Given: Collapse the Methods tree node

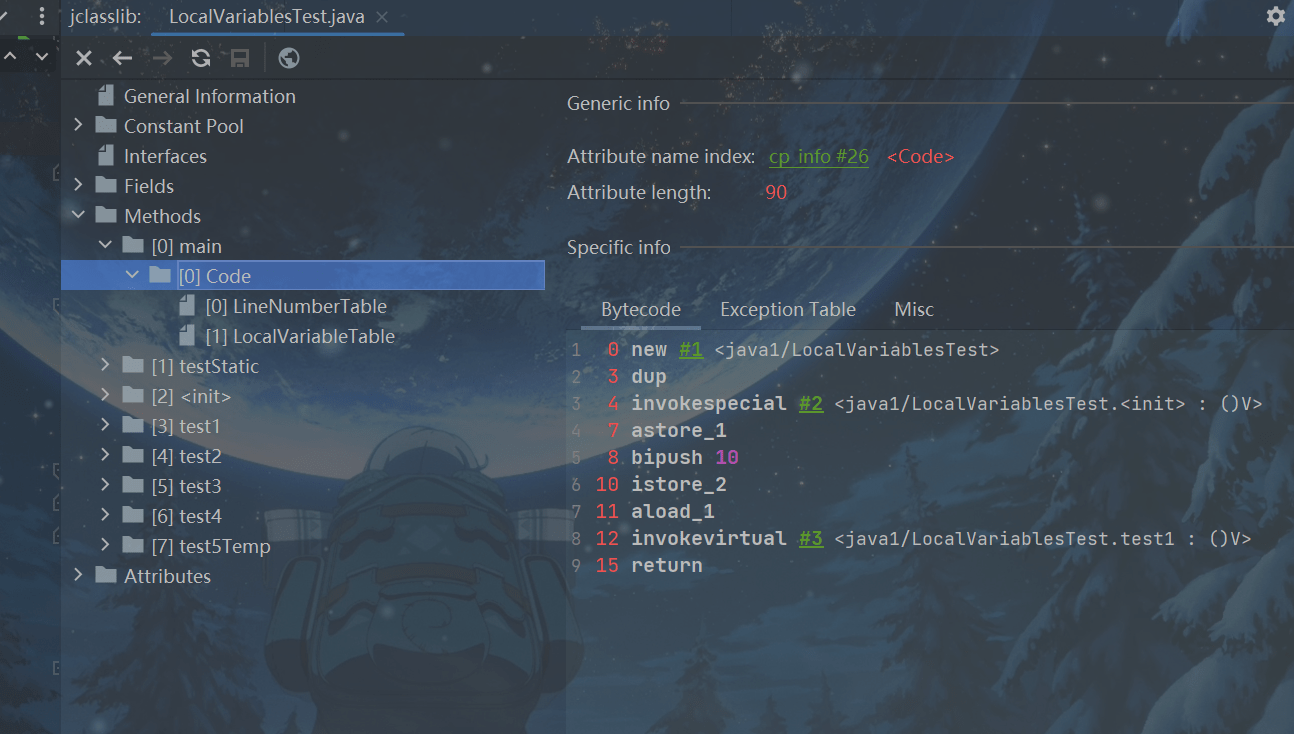Looking at the screenshot, I should (x=79, y=216).
